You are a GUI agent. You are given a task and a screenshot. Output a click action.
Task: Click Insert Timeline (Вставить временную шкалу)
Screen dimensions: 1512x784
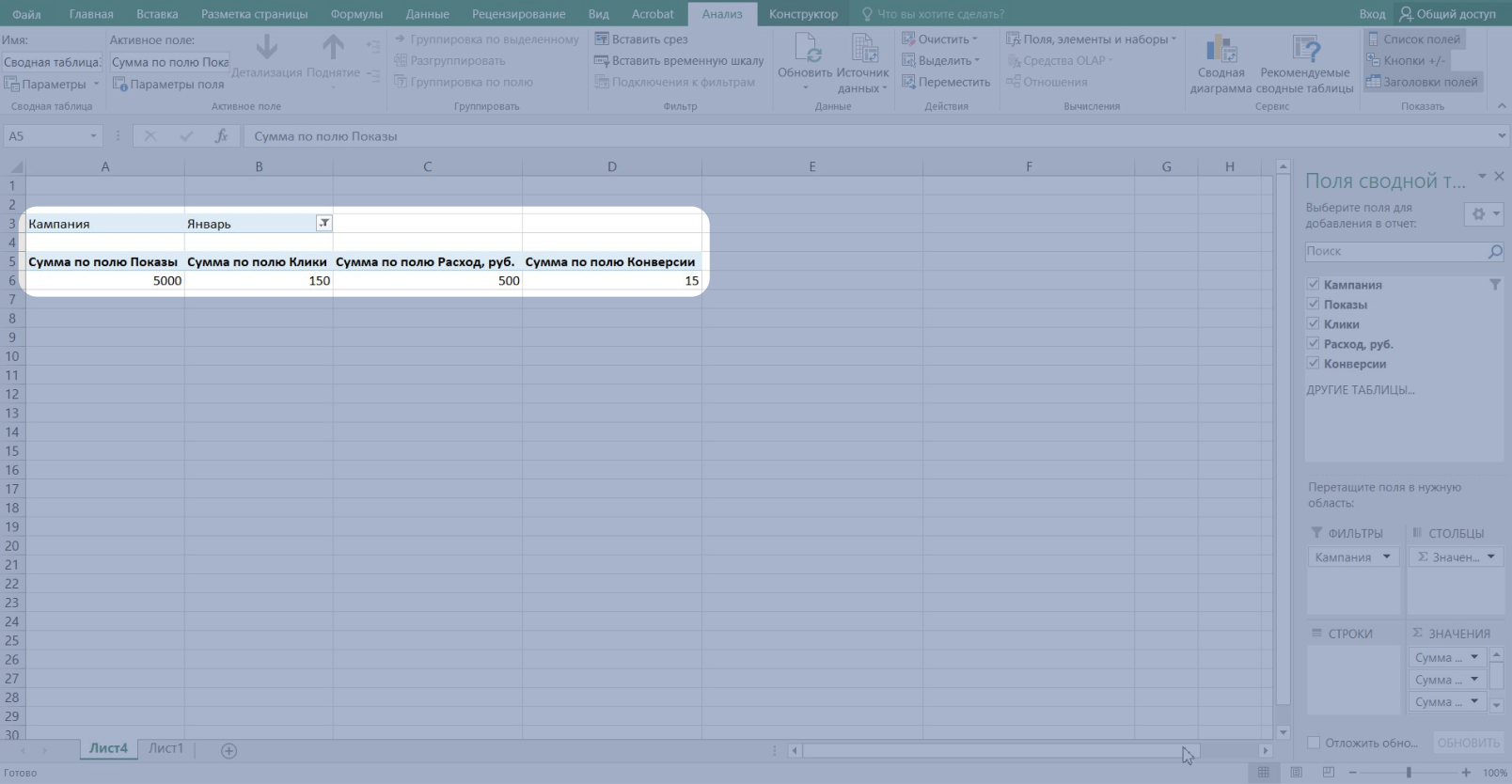pyautogui.click(x=679, y=61)
